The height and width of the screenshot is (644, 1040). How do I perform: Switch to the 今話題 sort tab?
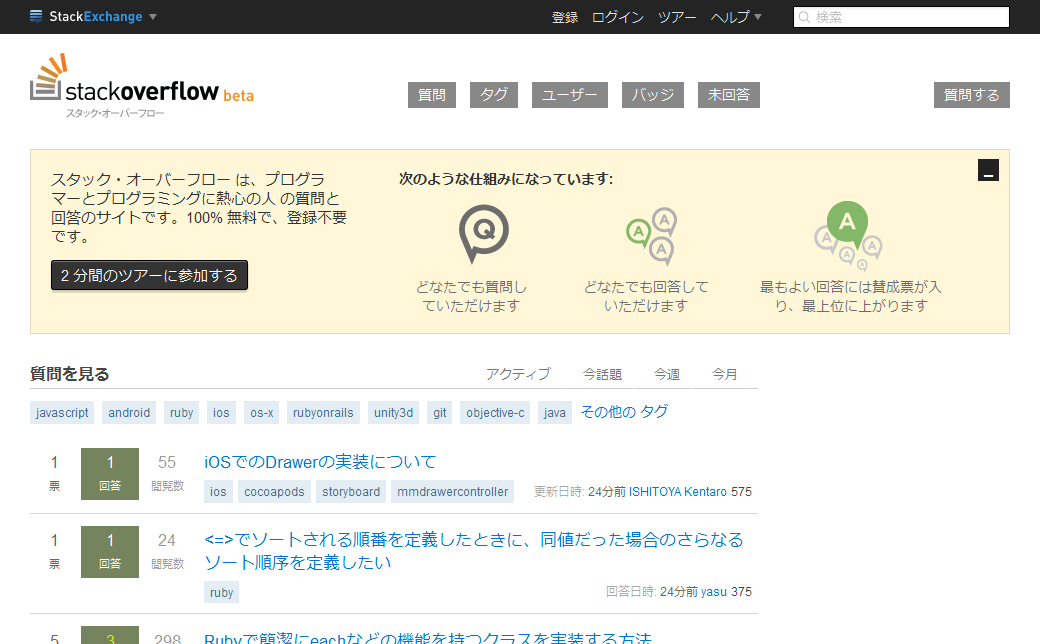[x=602, y=374]
